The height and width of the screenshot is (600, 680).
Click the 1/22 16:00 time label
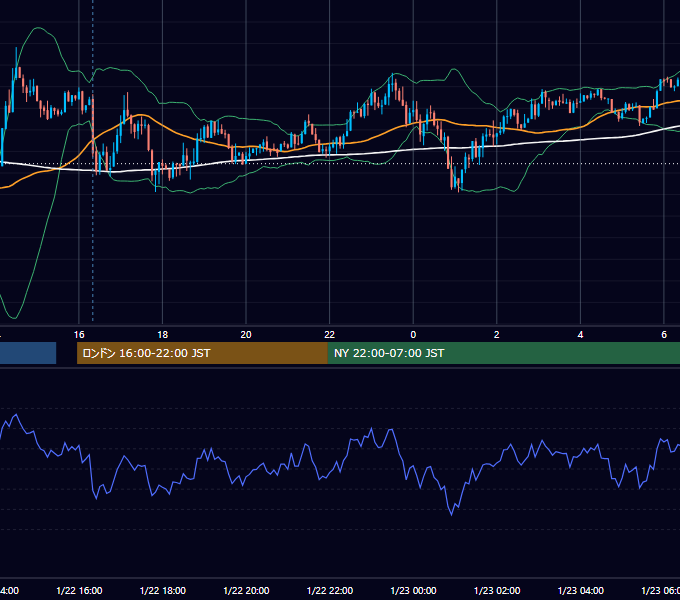(x=79, y=590)
